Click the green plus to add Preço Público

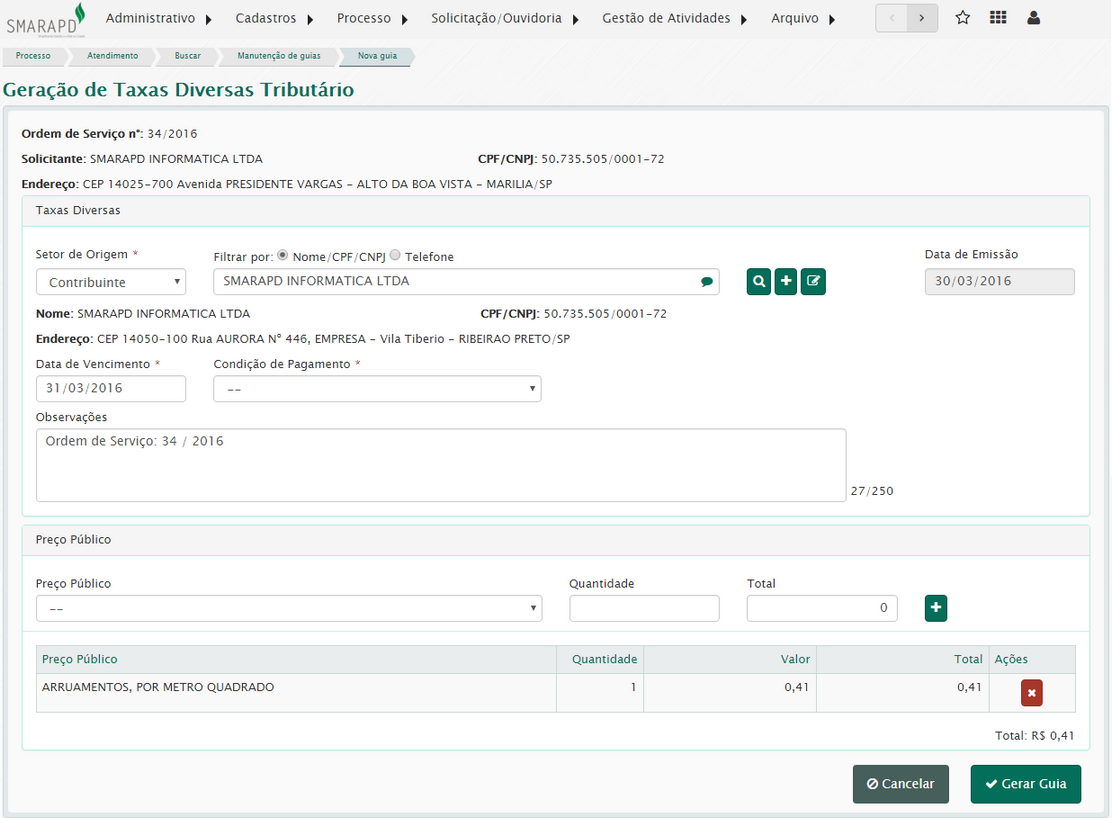pos(936,608)
